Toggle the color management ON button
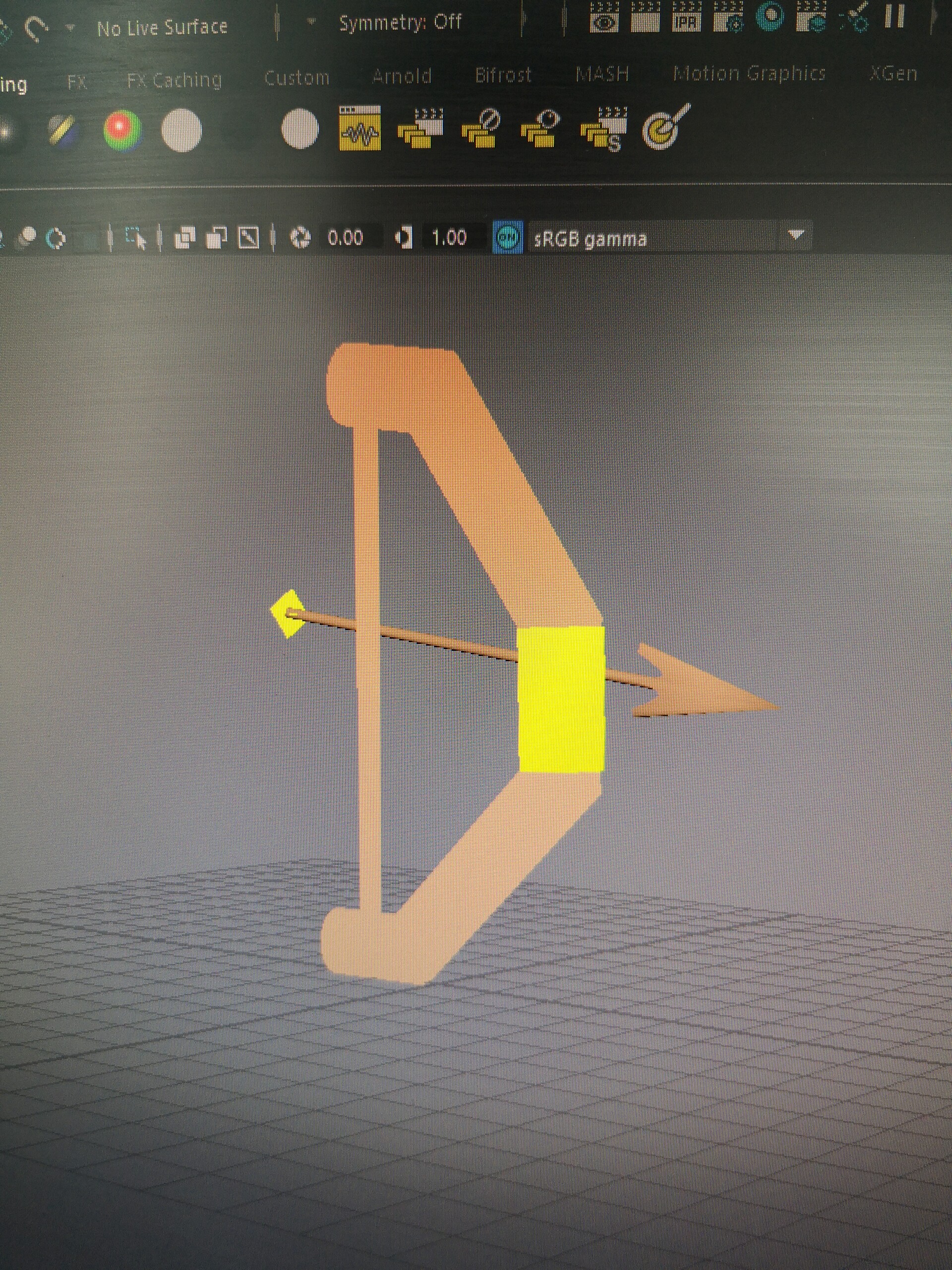The width and height of the screenshot is (952, 1270). coord(508,237)
